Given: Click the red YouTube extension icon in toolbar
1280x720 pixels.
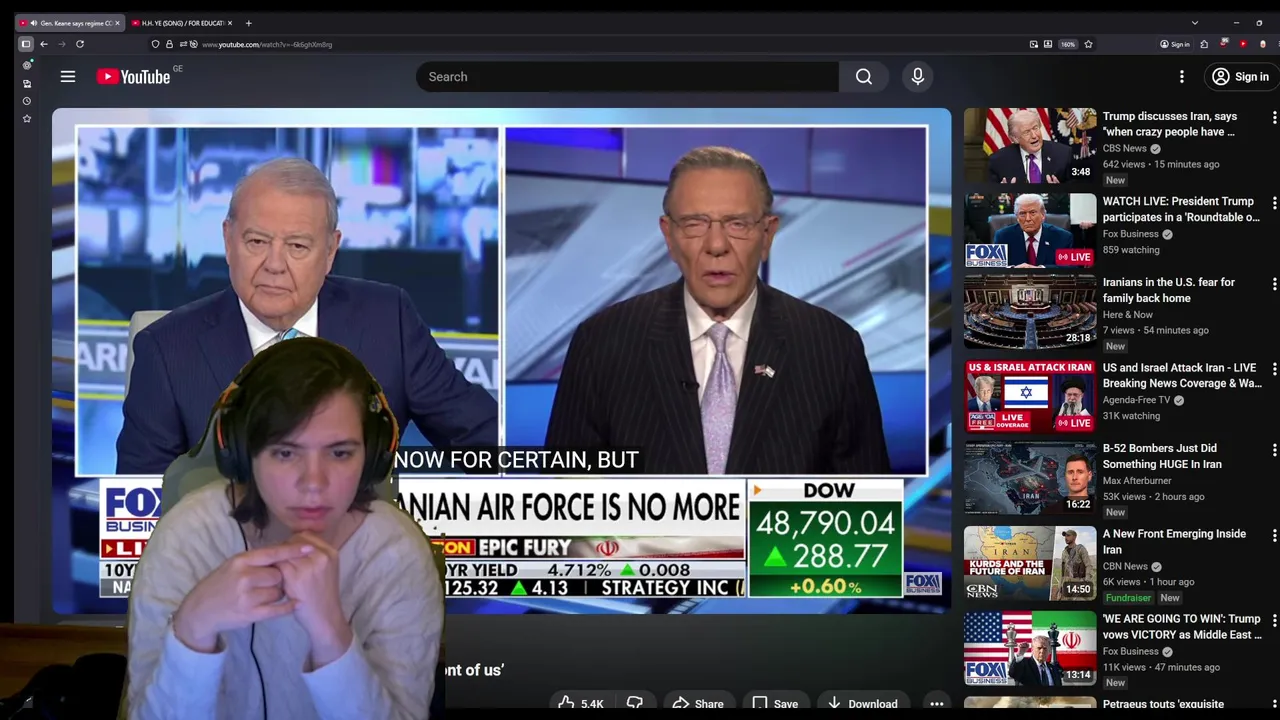Looking at the screenshot, I should coord(1243,44).
